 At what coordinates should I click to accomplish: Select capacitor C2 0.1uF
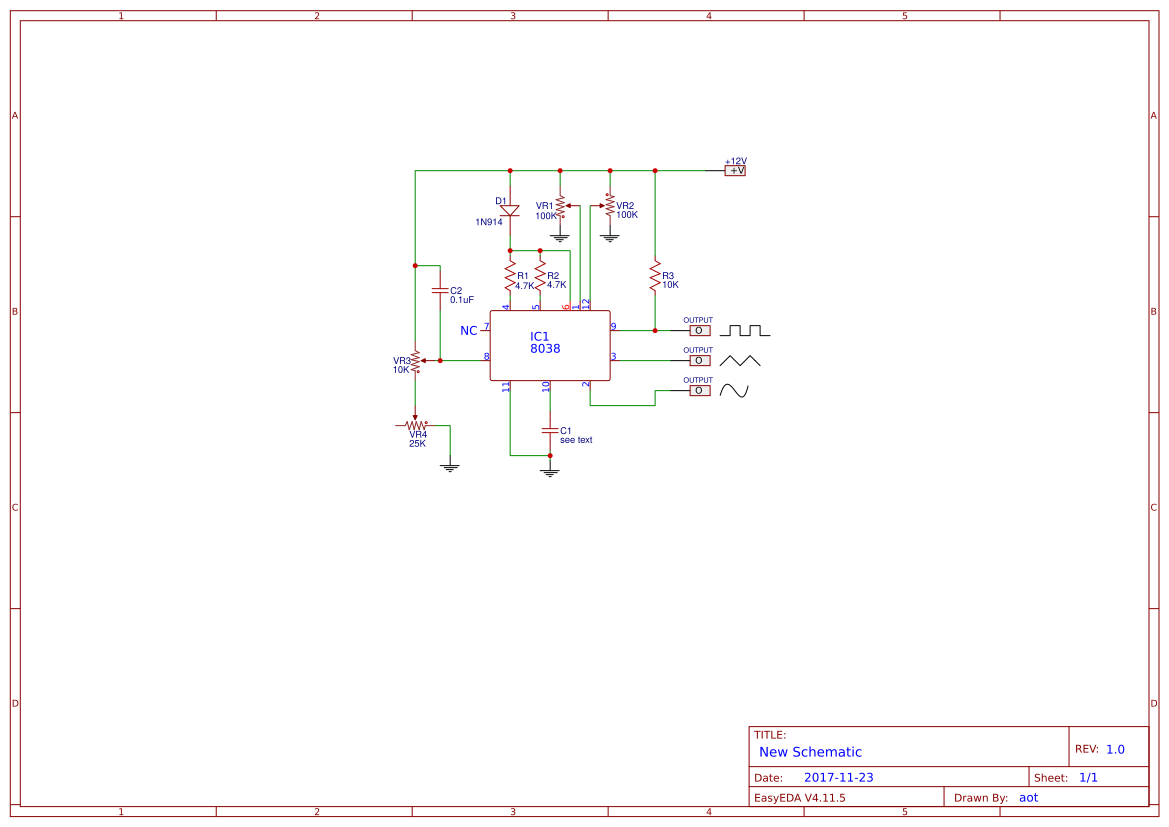tap(440, 290)
